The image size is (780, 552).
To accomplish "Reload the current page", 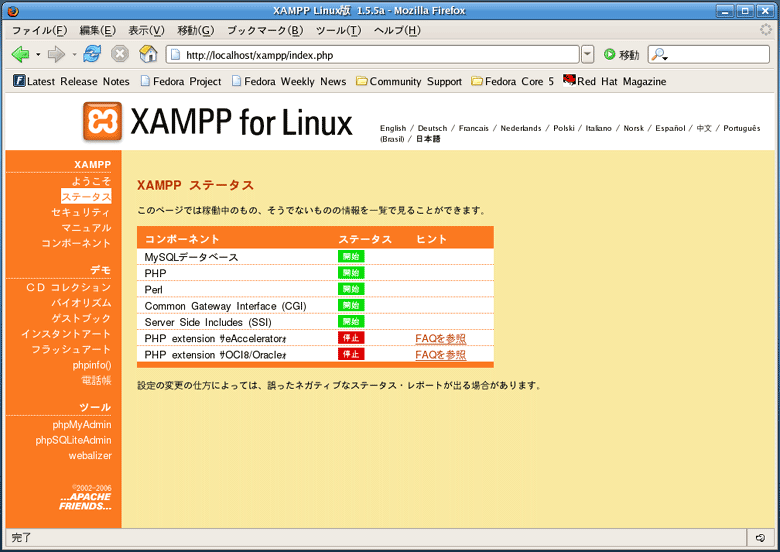I will point(92,54).
